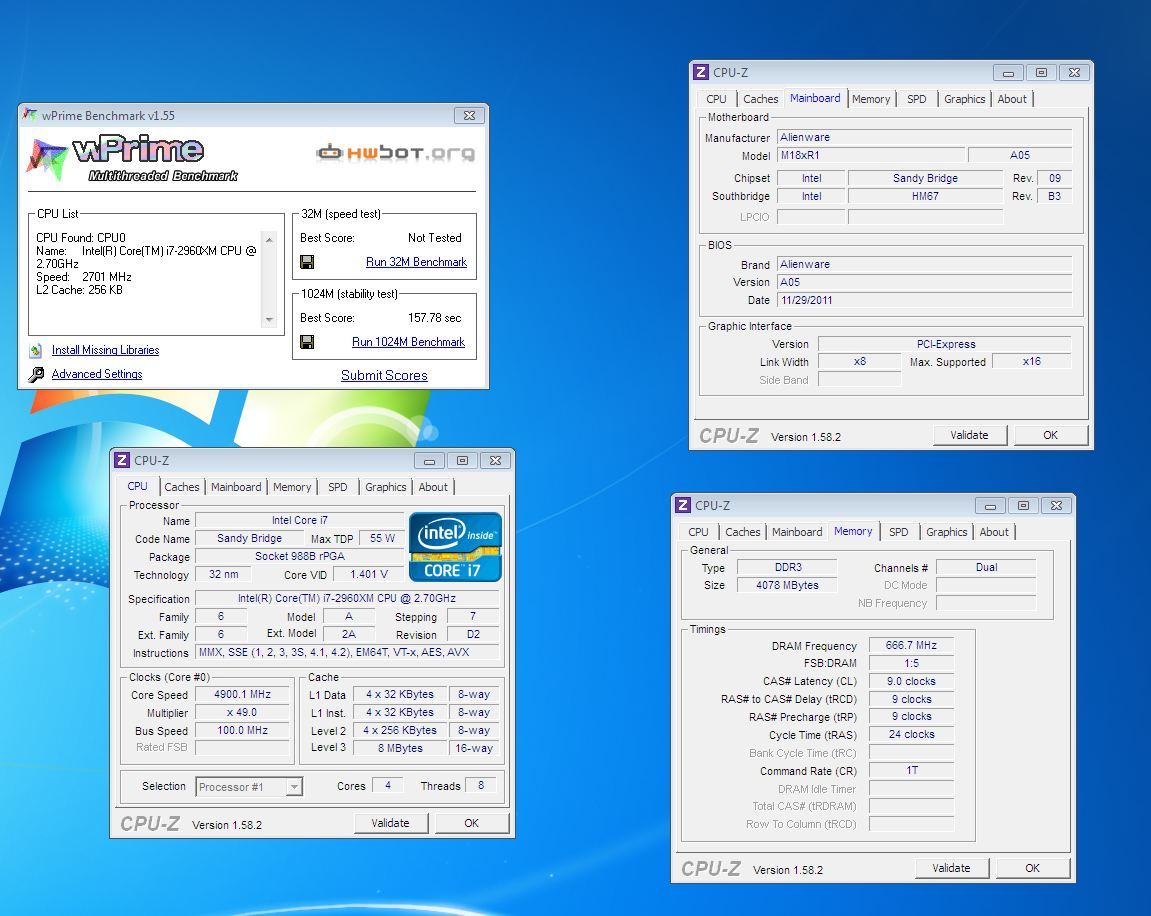Click the Core VID value 1.401 V

point(368,575)
